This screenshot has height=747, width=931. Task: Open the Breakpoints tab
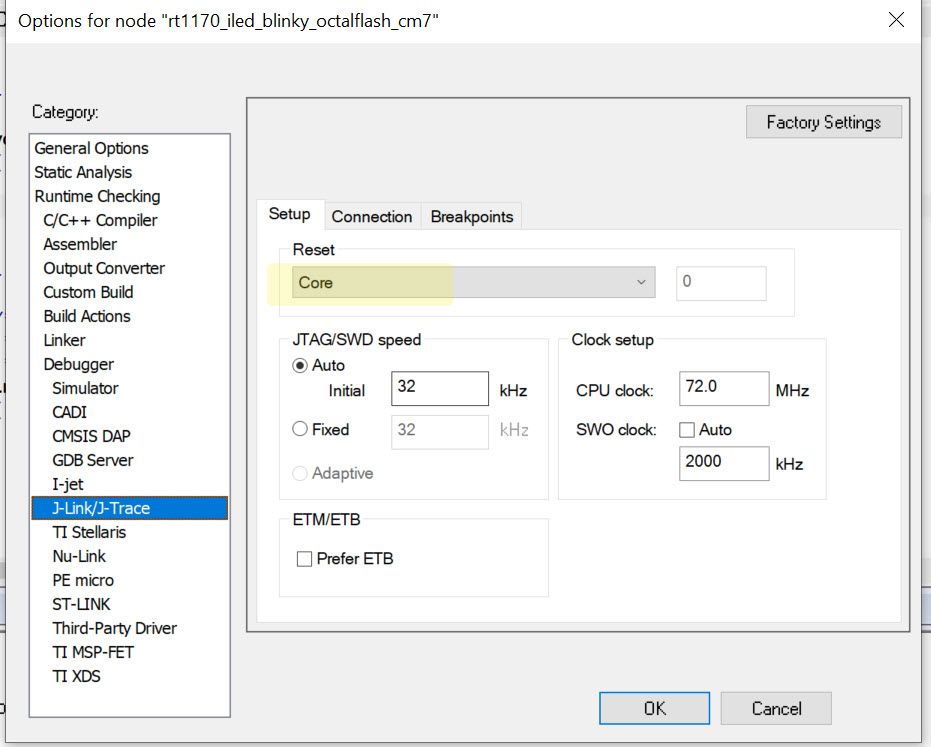click(x=471, y=217)
